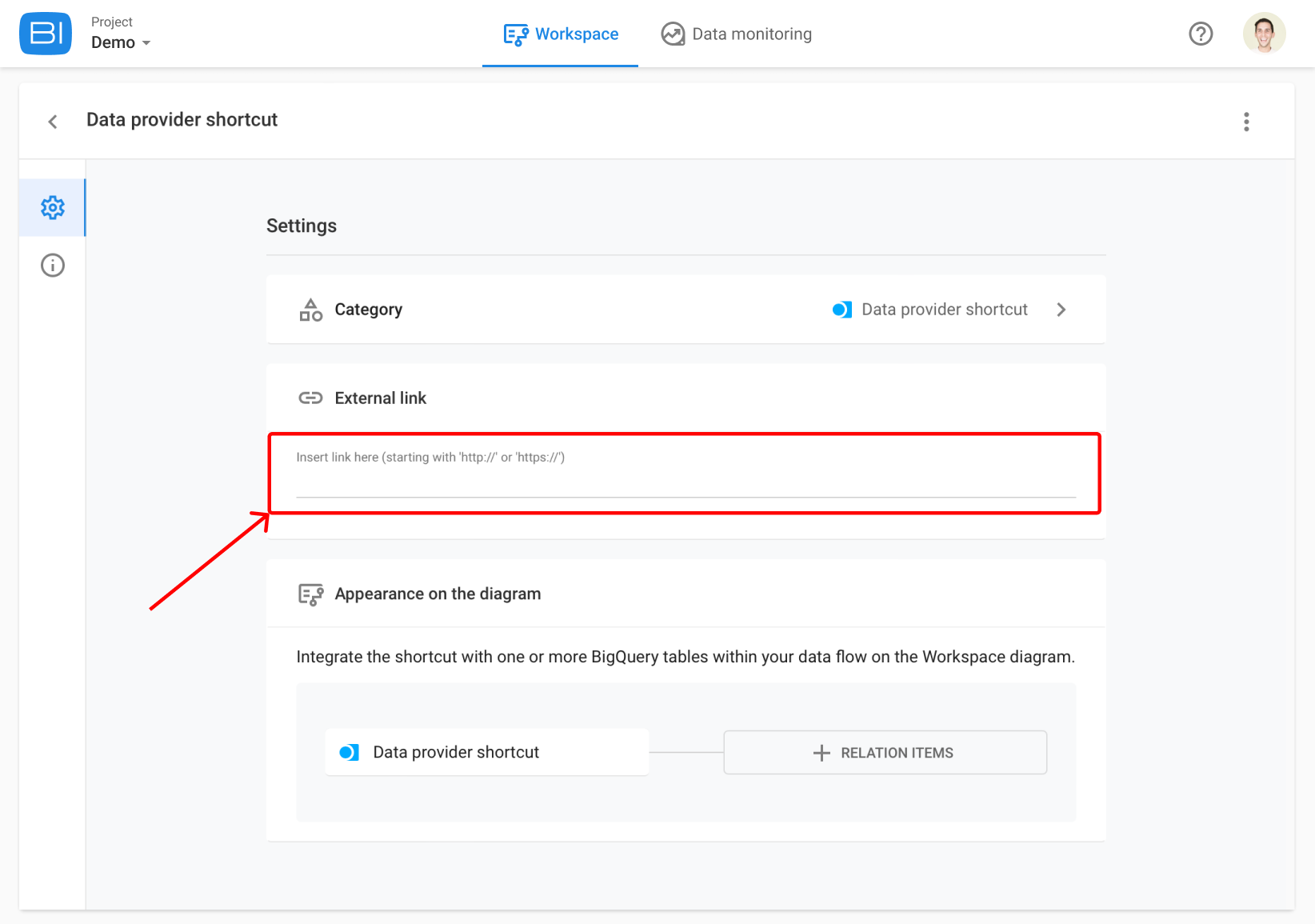This screenshot has height=924, width=1315.
Task: Click the Settings heading text
Action: tap(302, 226)
